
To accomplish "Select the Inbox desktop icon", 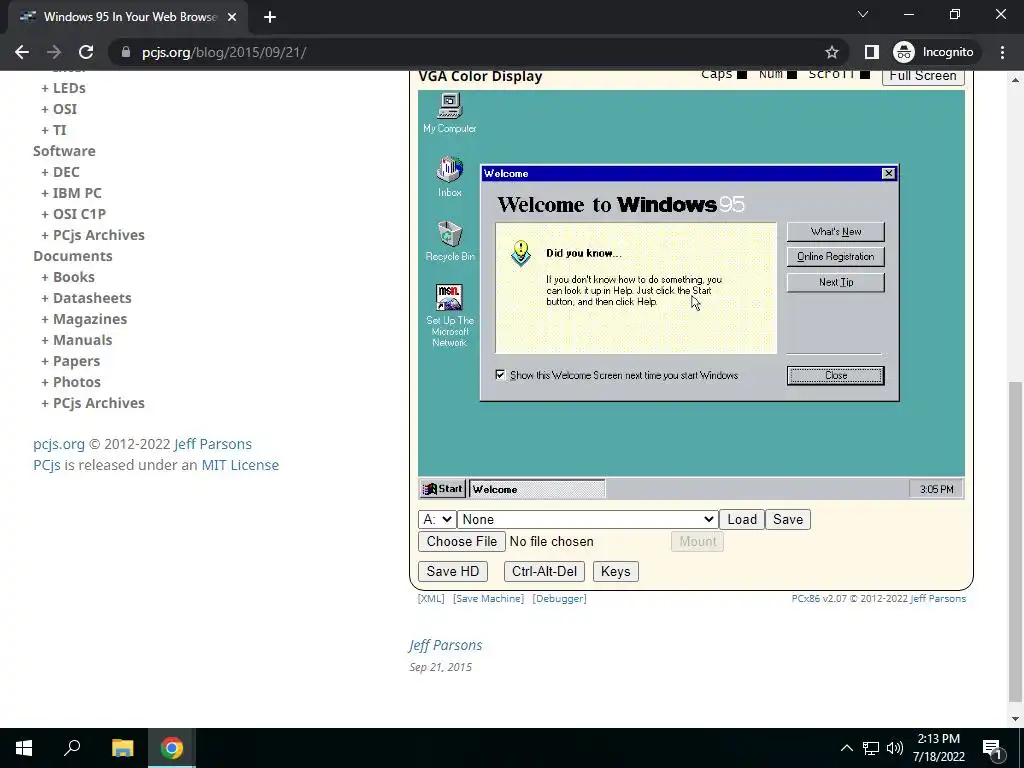I will pyautogui.click(x=449, y=176).
